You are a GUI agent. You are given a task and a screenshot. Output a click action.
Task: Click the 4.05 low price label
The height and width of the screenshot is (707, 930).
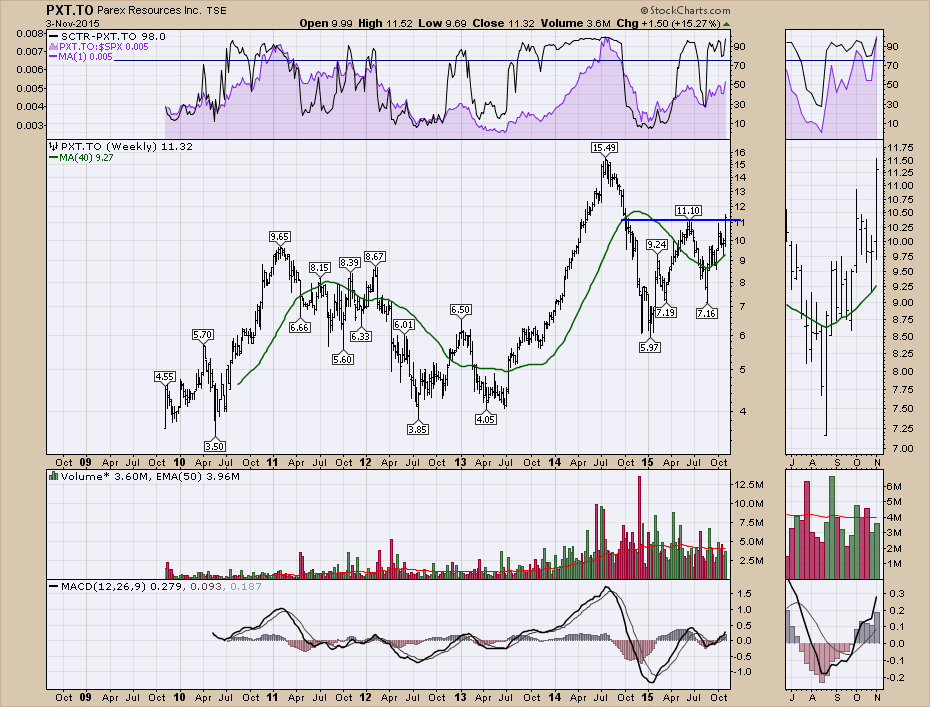point(486,419)
